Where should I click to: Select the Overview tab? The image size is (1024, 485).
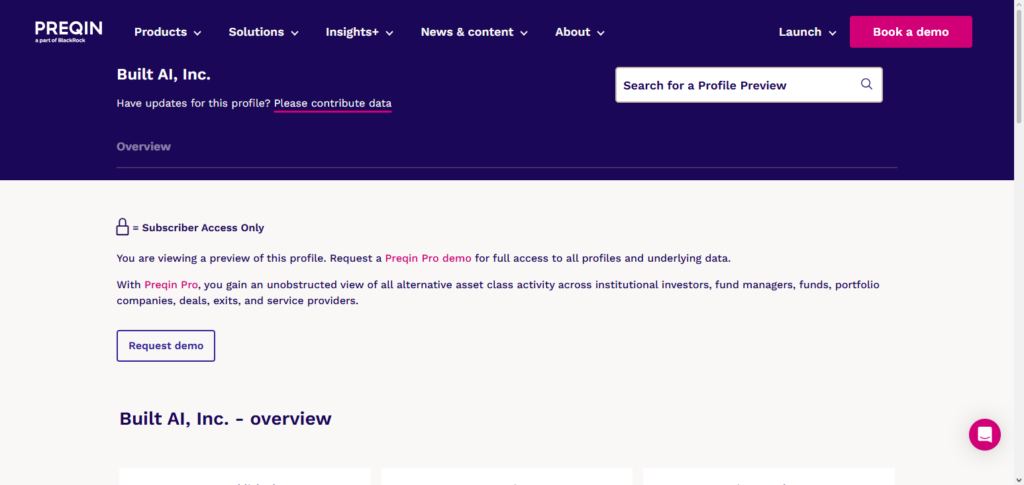(x=144, y=147)
